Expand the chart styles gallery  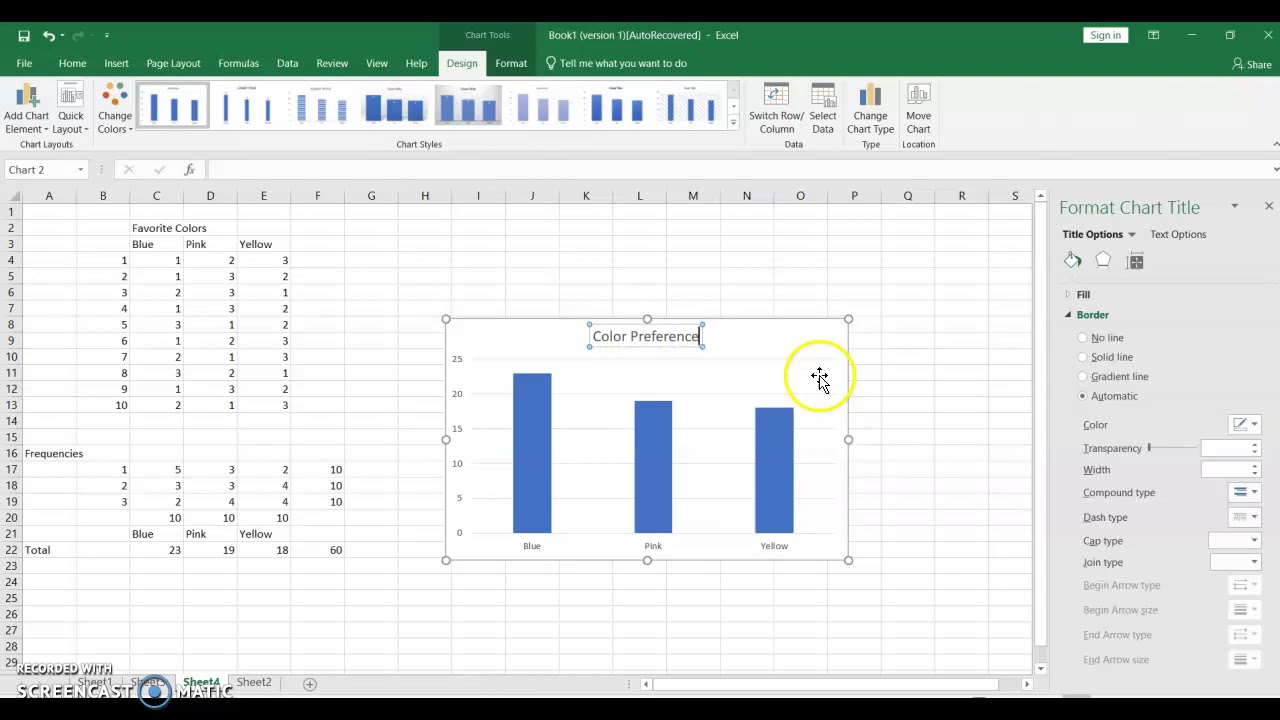(x=733, y=123)
